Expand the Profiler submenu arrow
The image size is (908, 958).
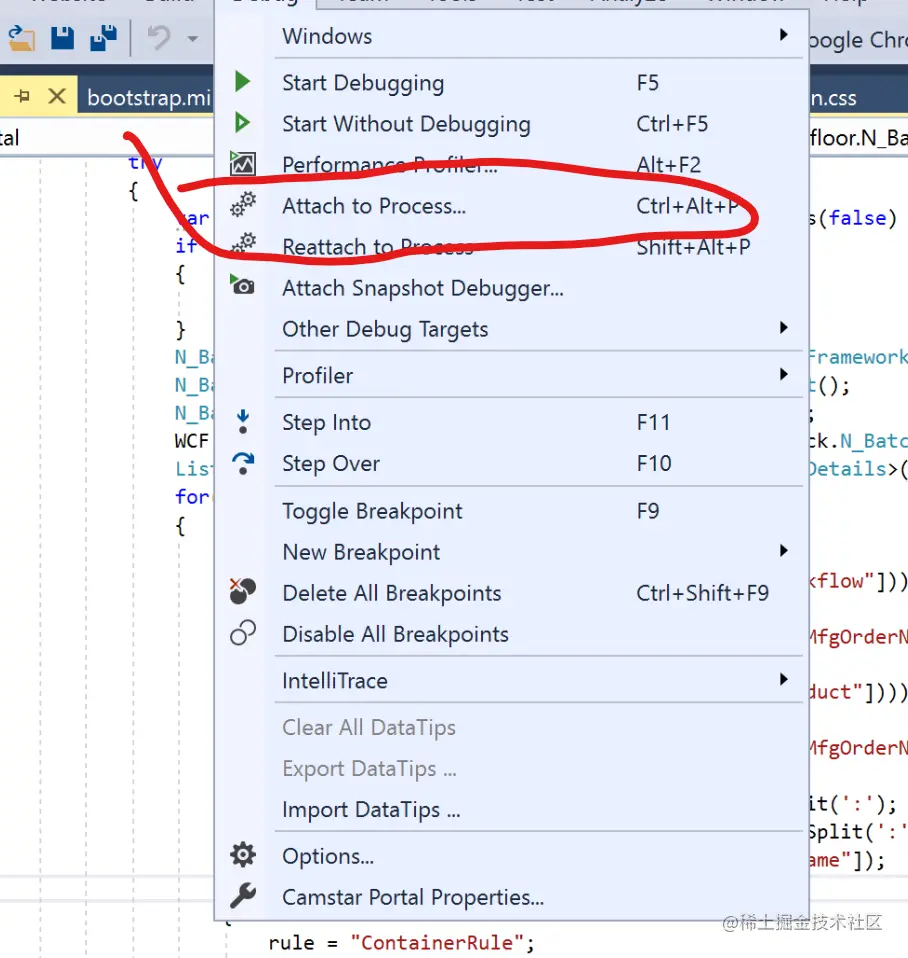click(784, 374)
